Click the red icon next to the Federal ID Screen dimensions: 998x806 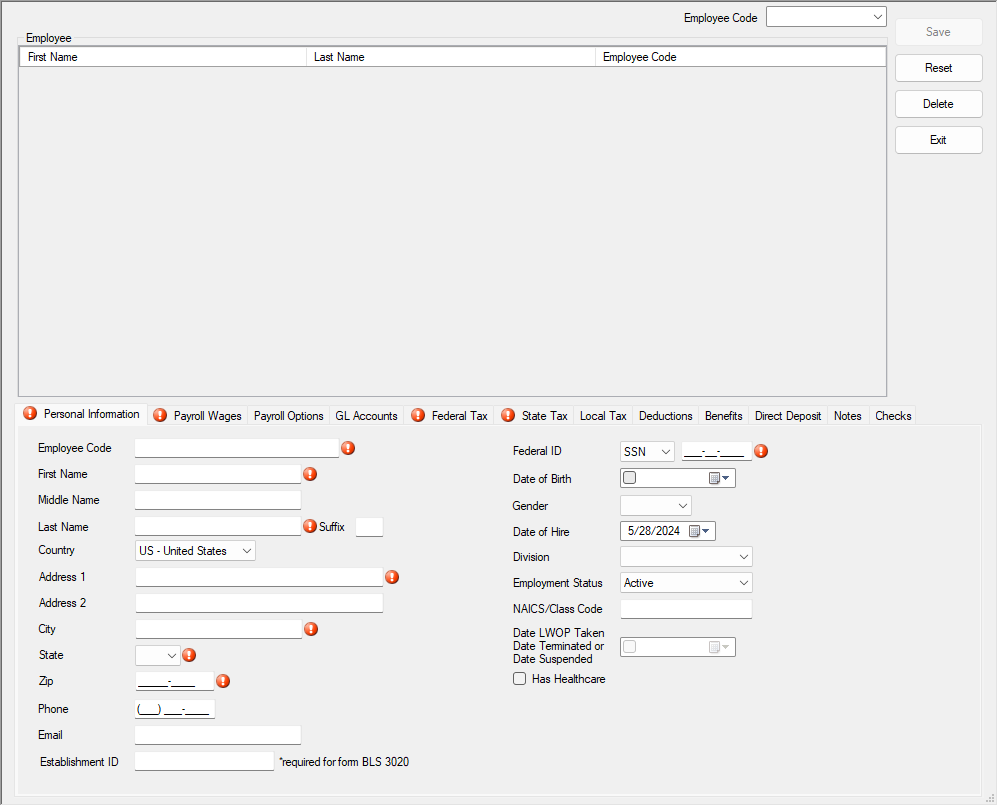(761, 451)
